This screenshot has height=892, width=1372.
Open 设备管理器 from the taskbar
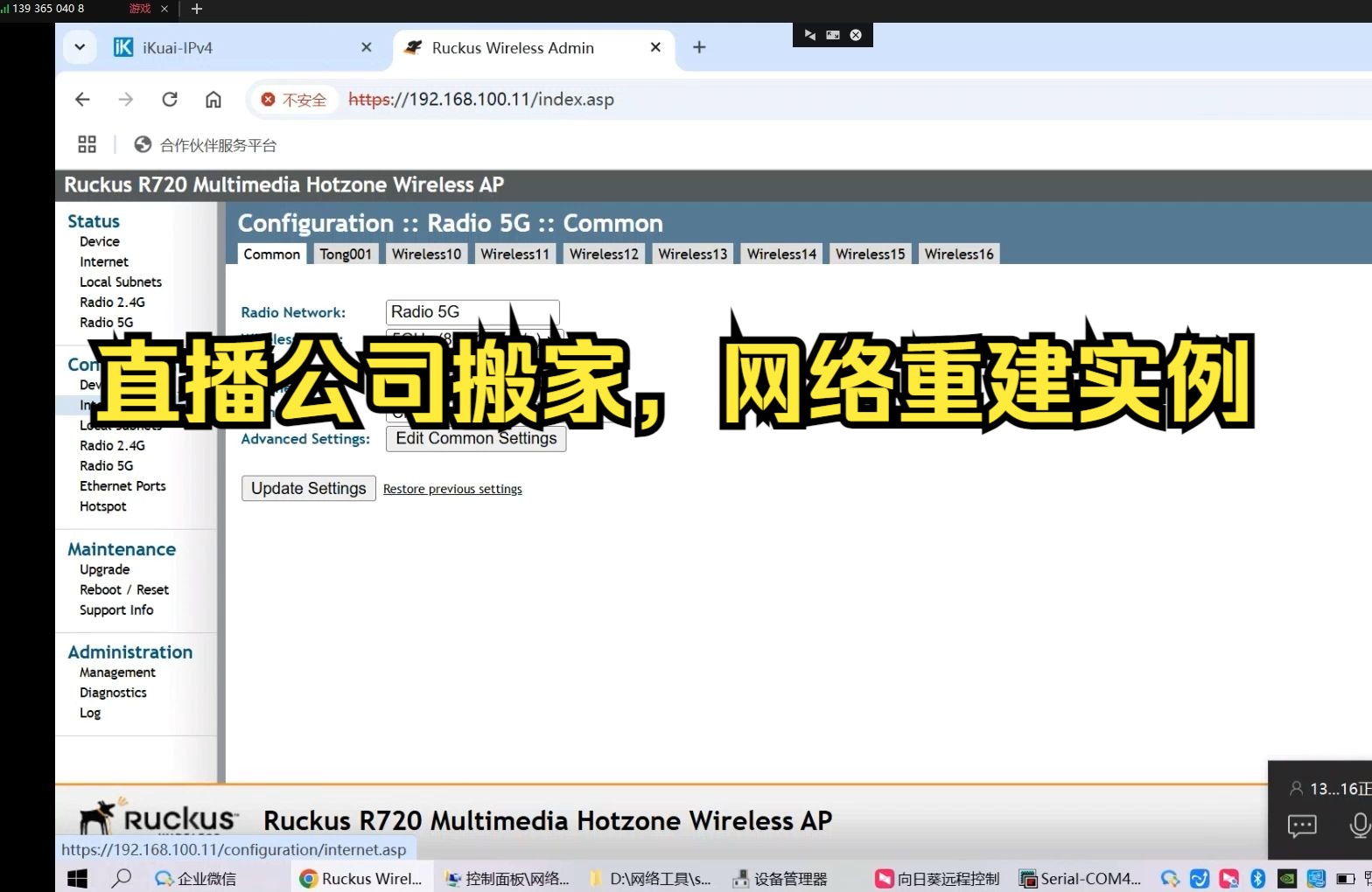(780, 879)
